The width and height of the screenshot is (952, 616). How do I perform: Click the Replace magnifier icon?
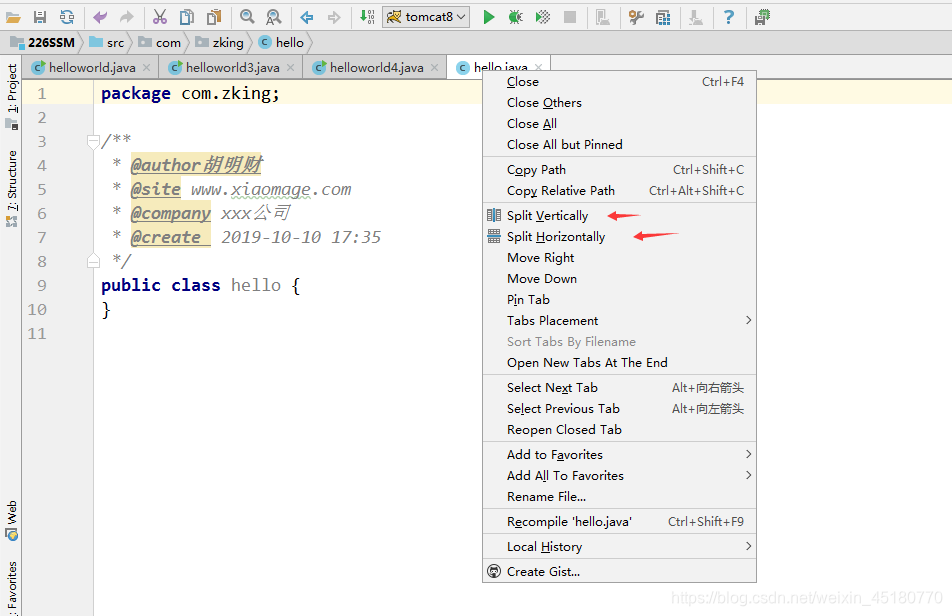[x=274, y=17]
